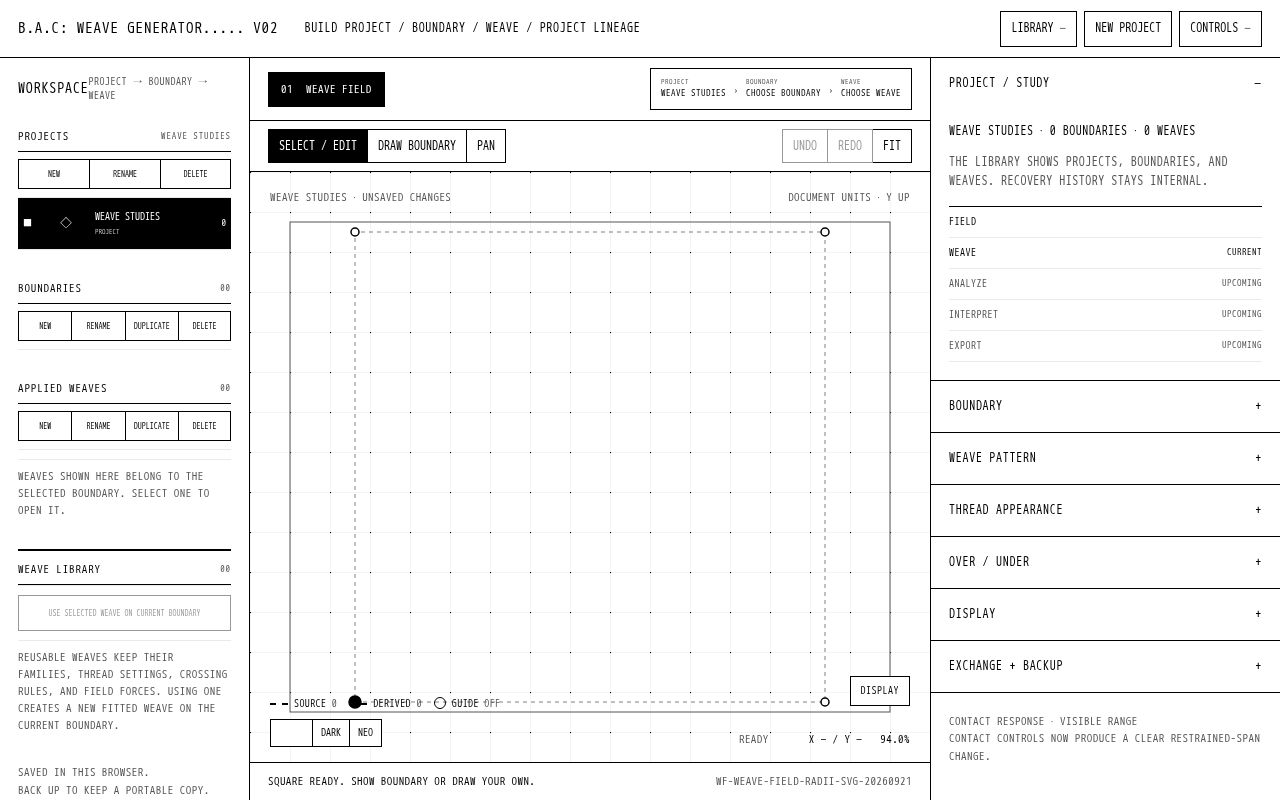1280x800 pixels.
Task: Switch to the Draw Boundary tool
Action: (417, 146)
